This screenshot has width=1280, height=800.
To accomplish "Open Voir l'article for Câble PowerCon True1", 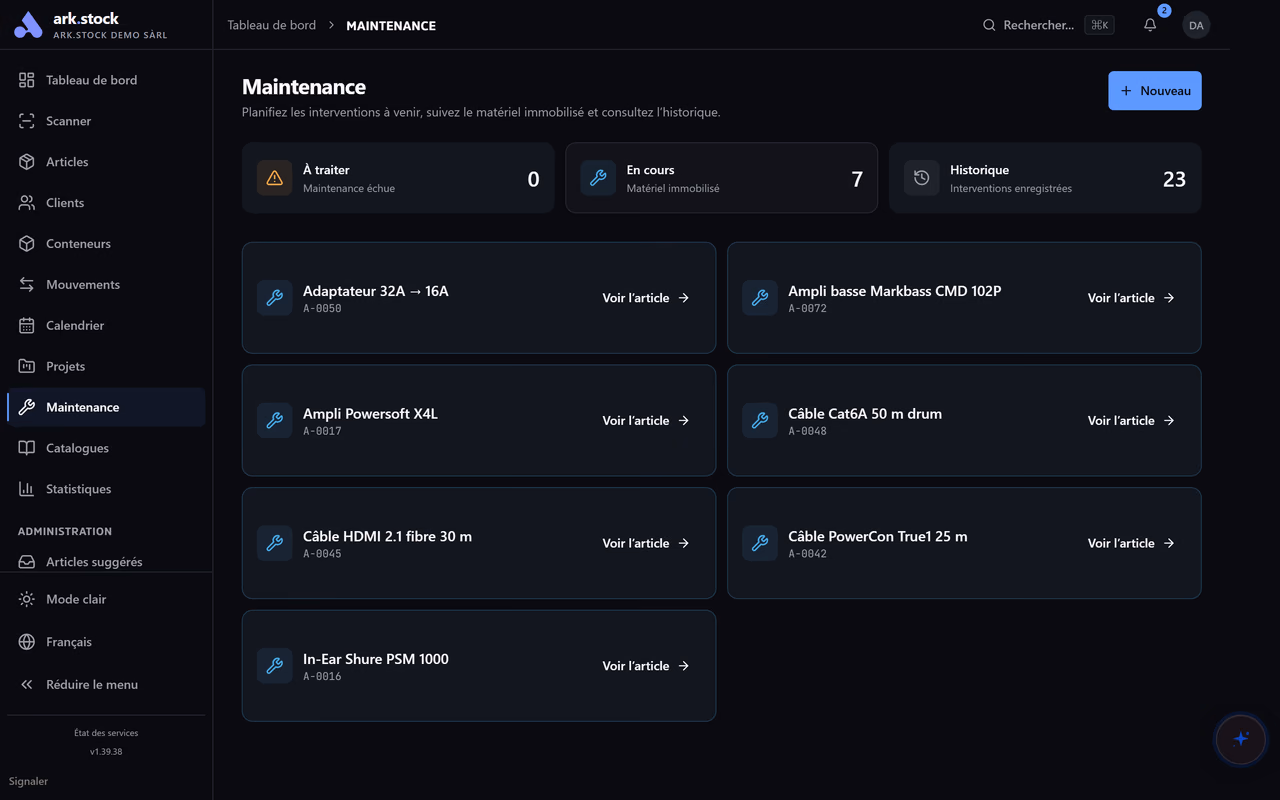I will pos(1131,544).
